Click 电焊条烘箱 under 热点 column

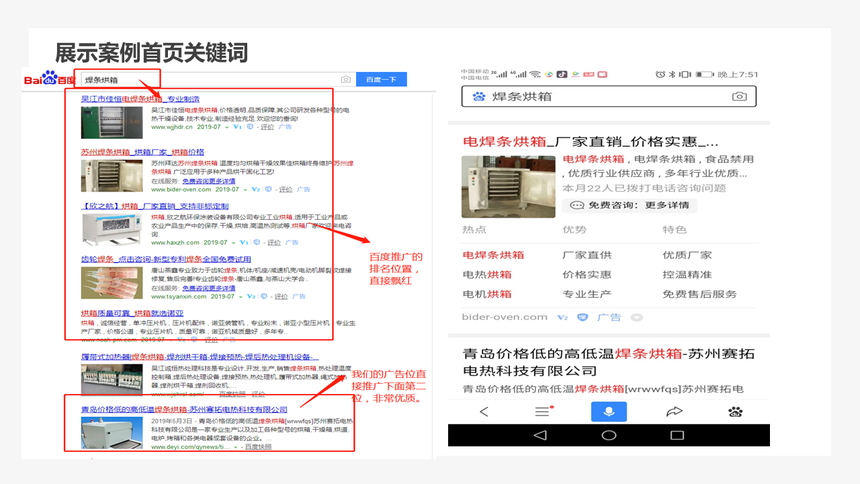(x=493, y=255)
